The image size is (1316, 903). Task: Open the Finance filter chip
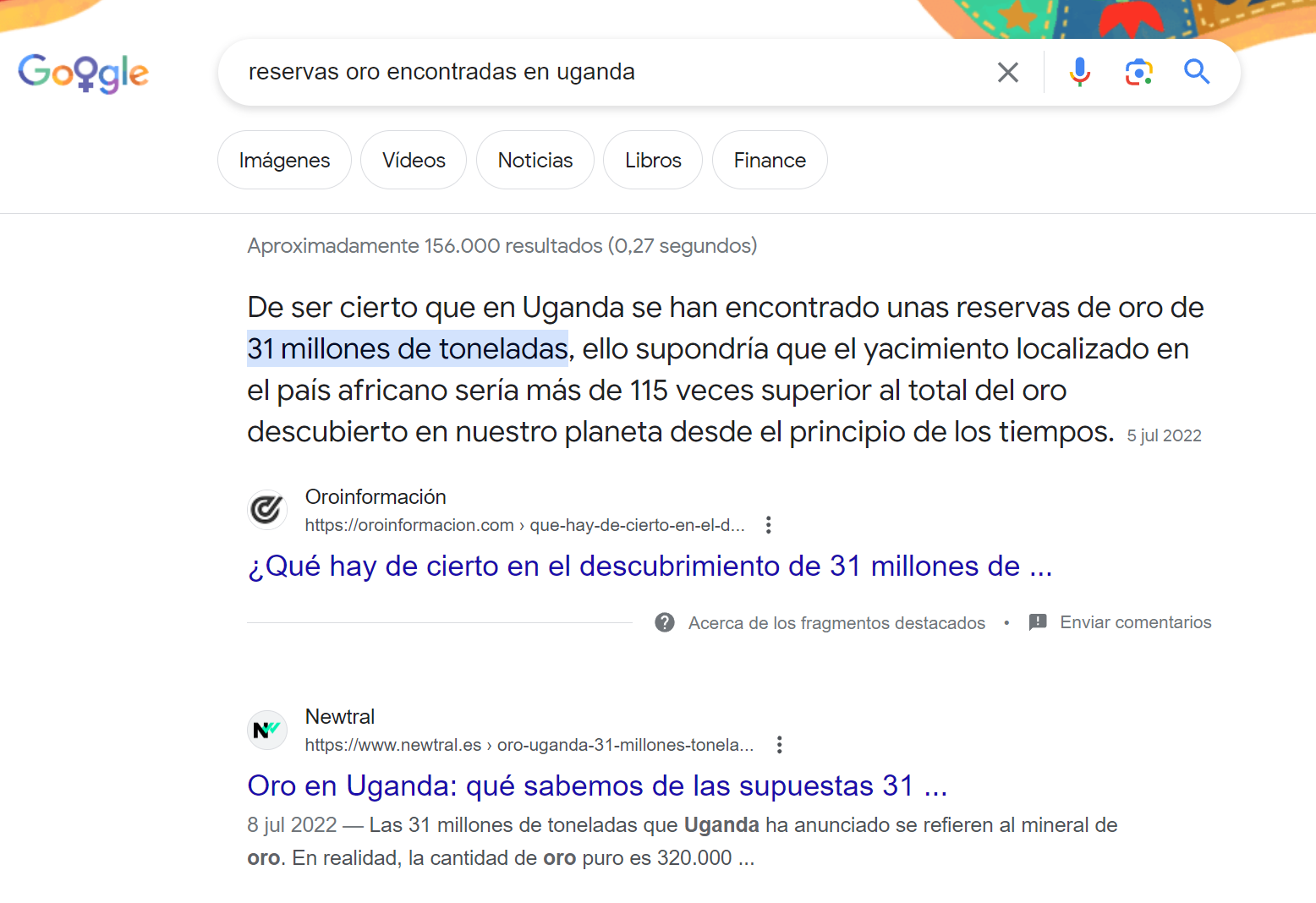[770, 161]
